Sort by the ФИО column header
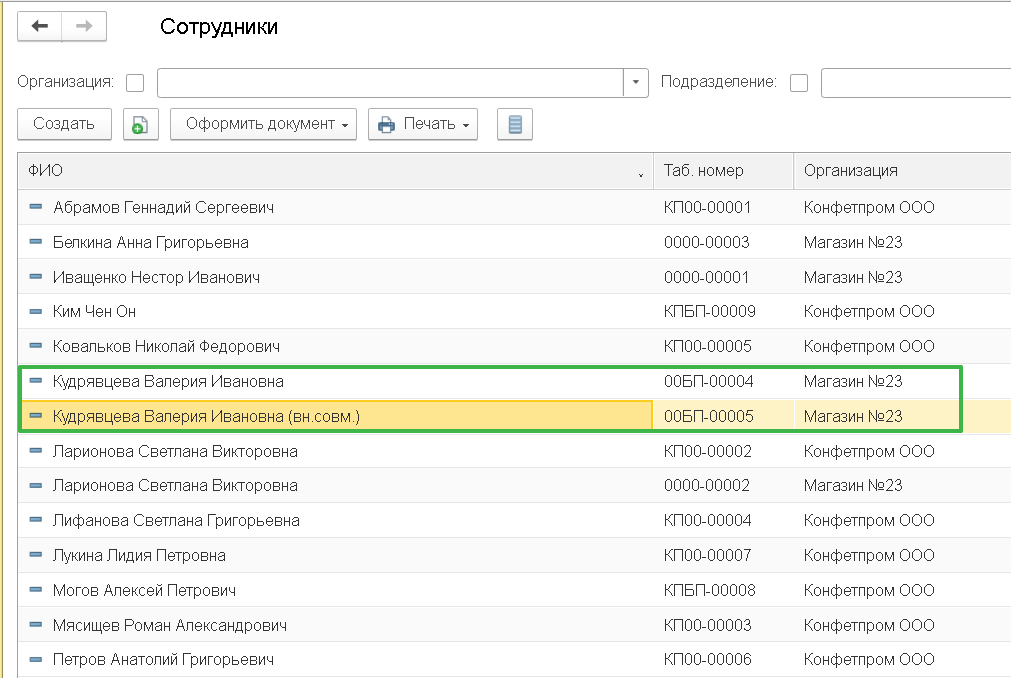 pos(335,171)
